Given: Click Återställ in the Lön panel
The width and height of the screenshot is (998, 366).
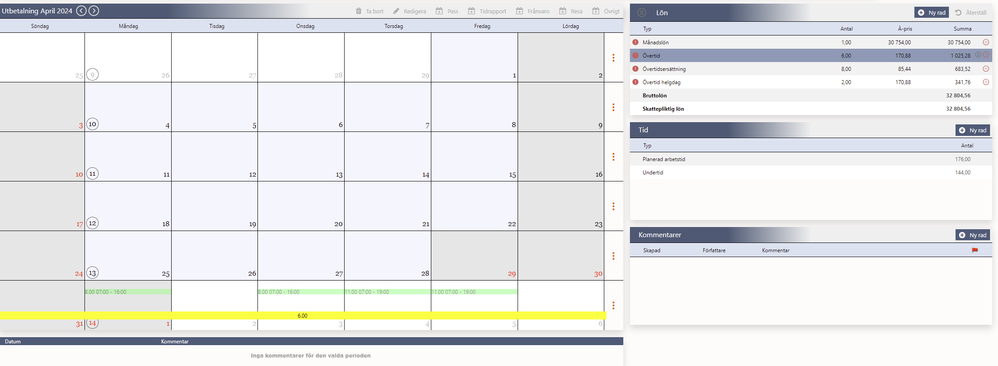Looking at the screenshot, I should pos(971,12).
